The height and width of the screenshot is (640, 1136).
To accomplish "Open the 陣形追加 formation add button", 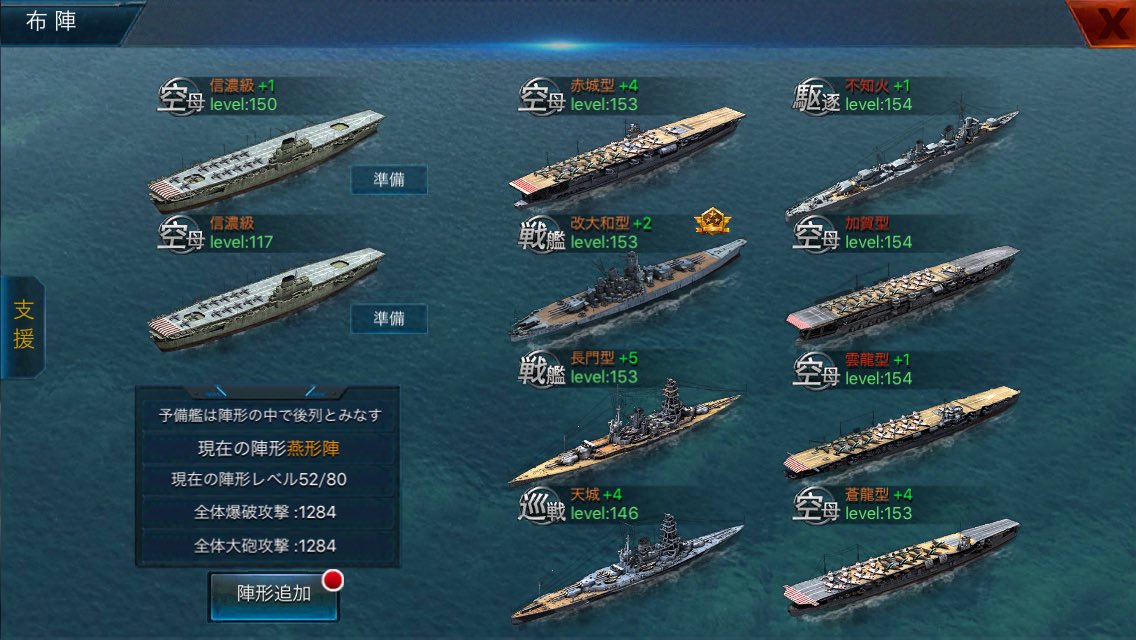I will coord(274,595).
